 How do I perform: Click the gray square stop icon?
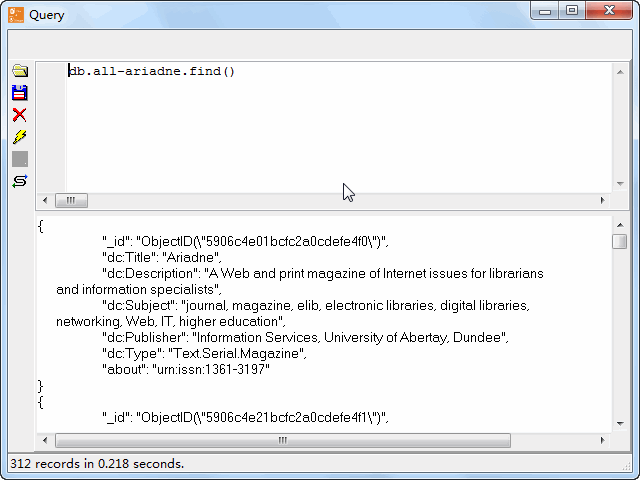point(19,159)
